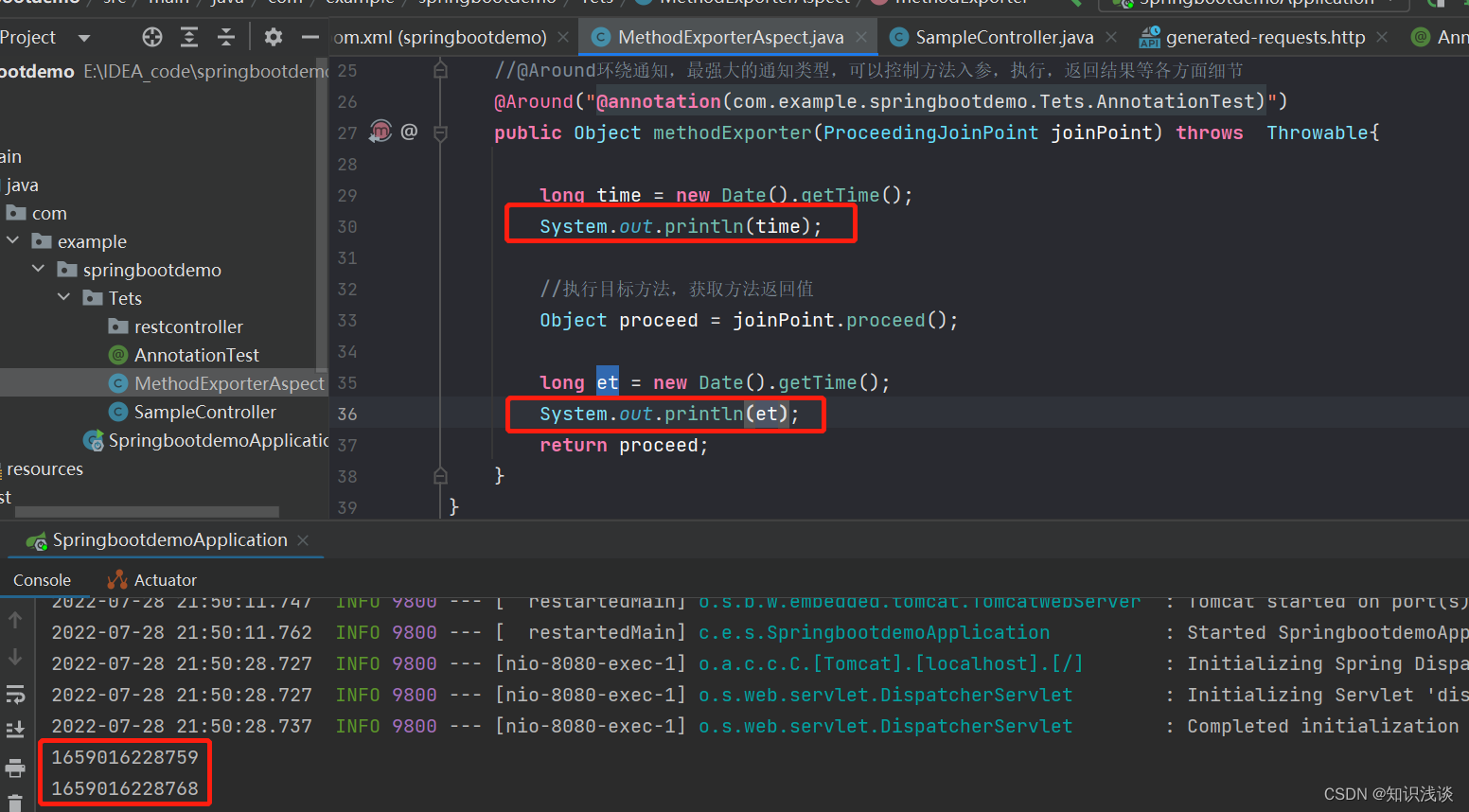Click the Actuator tab icon
Image resolution: width=1469 pixels, height=812 pixels.
[x=117, y=579]
